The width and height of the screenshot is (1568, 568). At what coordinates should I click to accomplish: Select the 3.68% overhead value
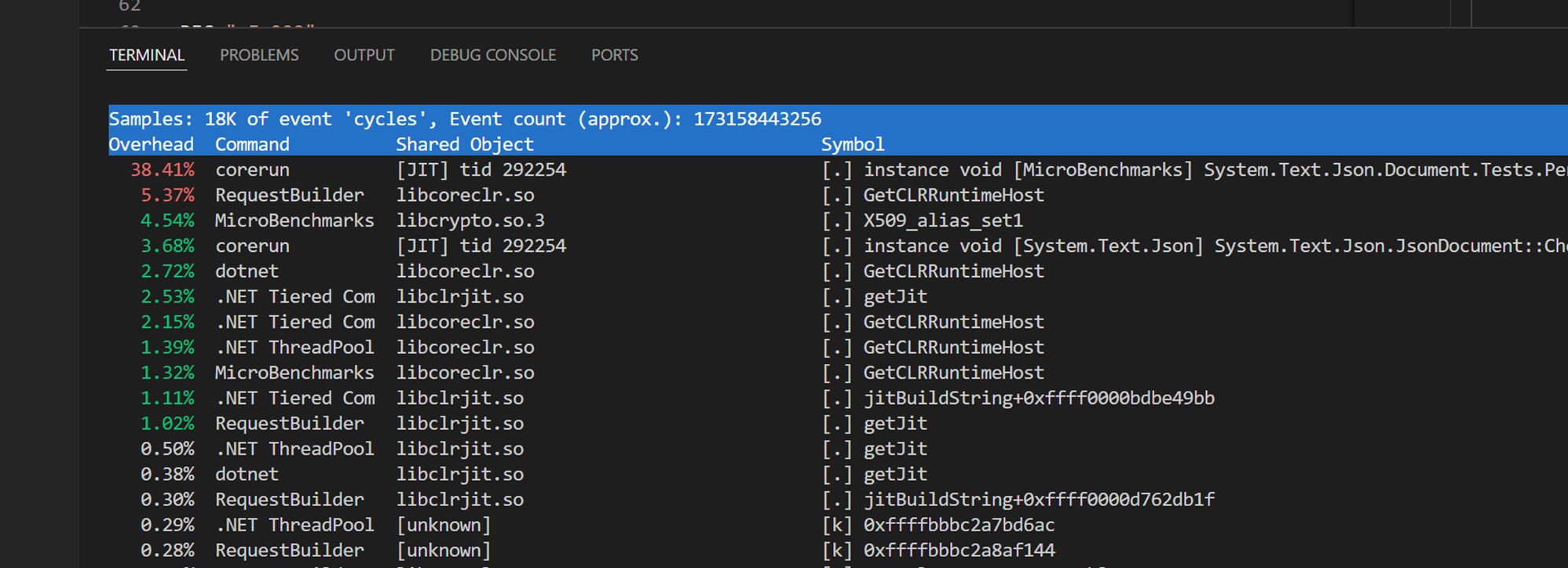(167, 246)
